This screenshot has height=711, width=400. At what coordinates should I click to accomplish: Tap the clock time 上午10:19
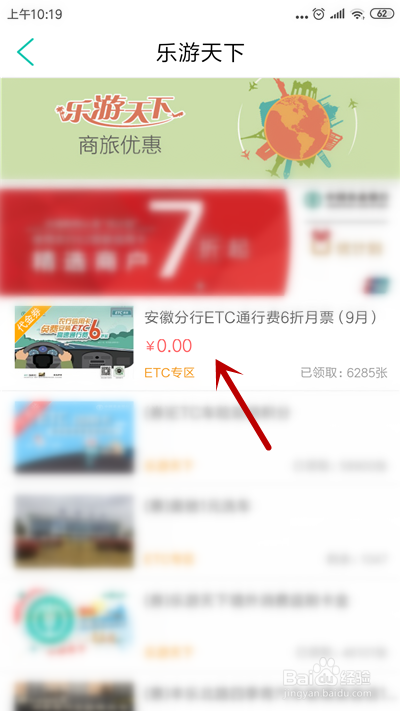(x=35, y=15)
